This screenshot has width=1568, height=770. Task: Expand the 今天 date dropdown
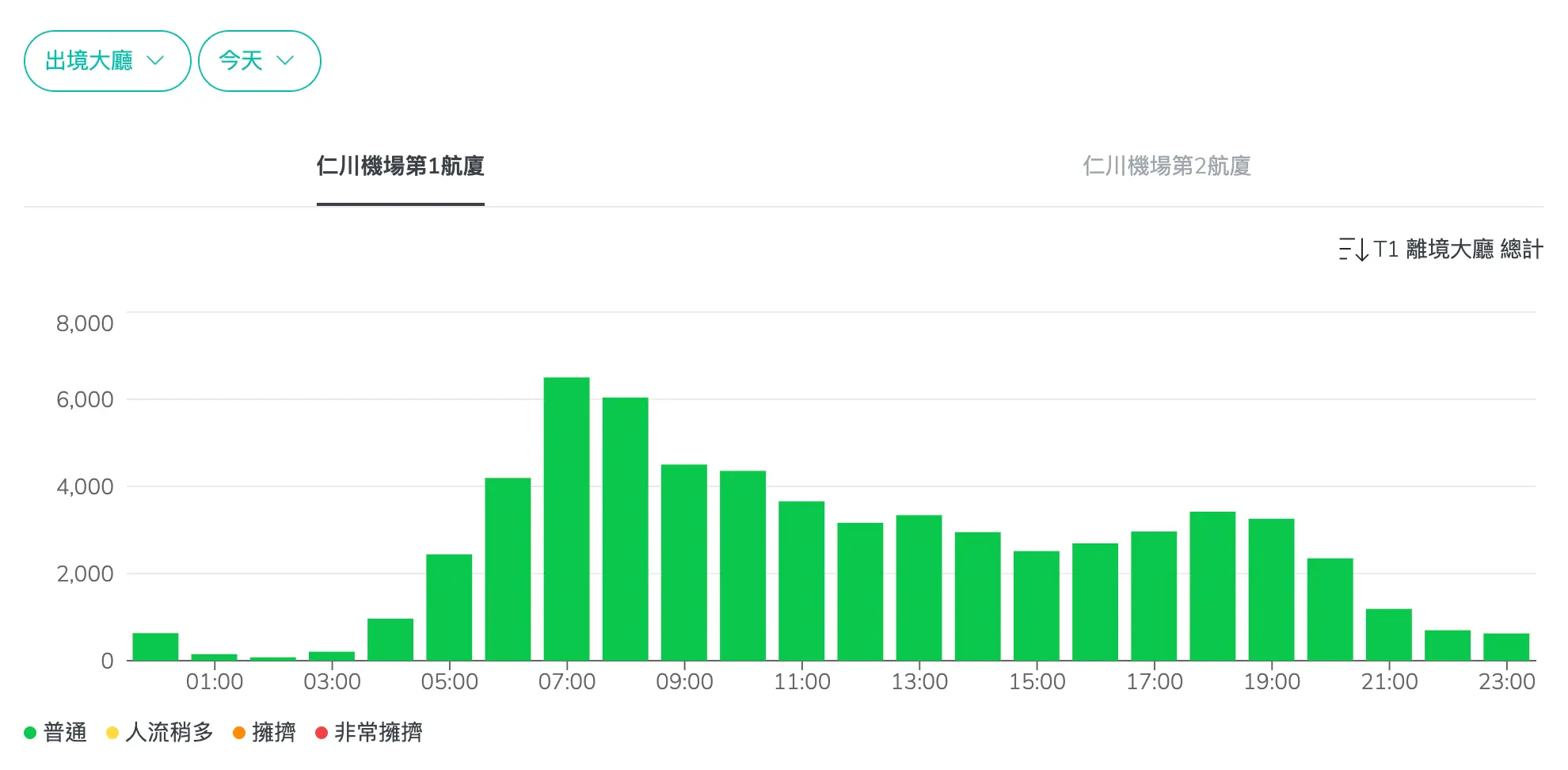(258, 61)
